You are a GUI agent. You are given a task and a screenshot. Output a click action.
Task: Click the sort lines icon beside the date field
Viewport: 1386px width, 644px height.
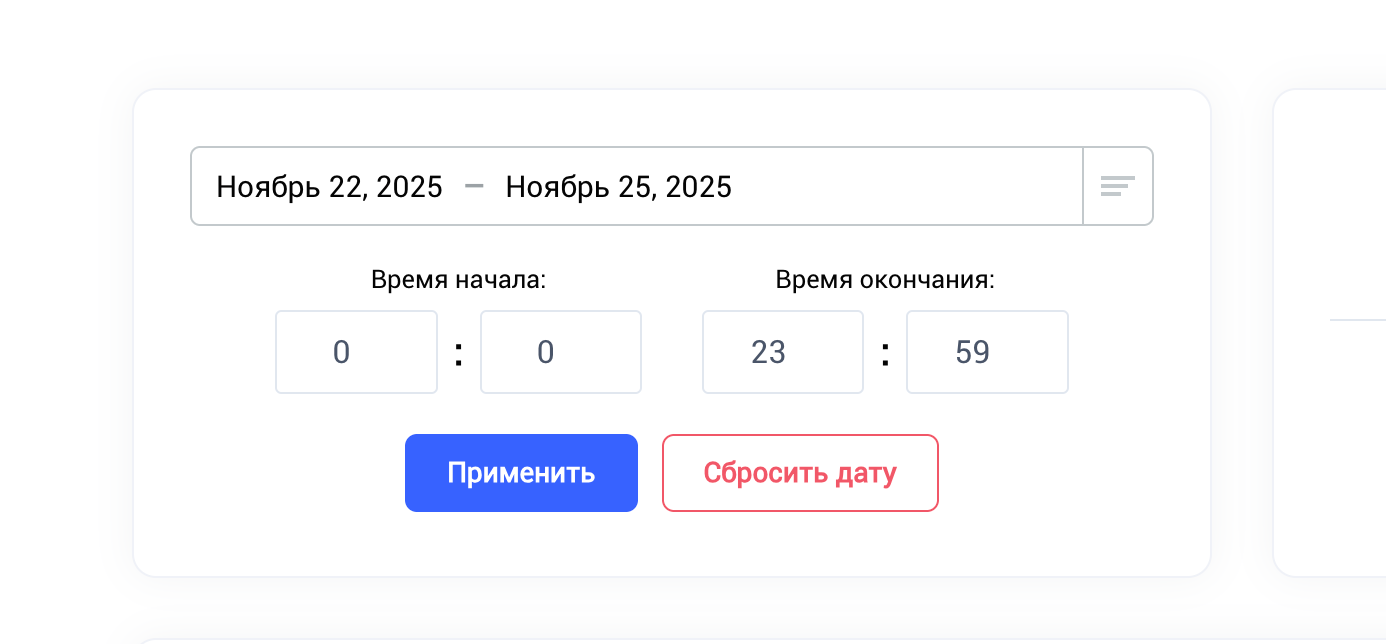[1118, 185]
